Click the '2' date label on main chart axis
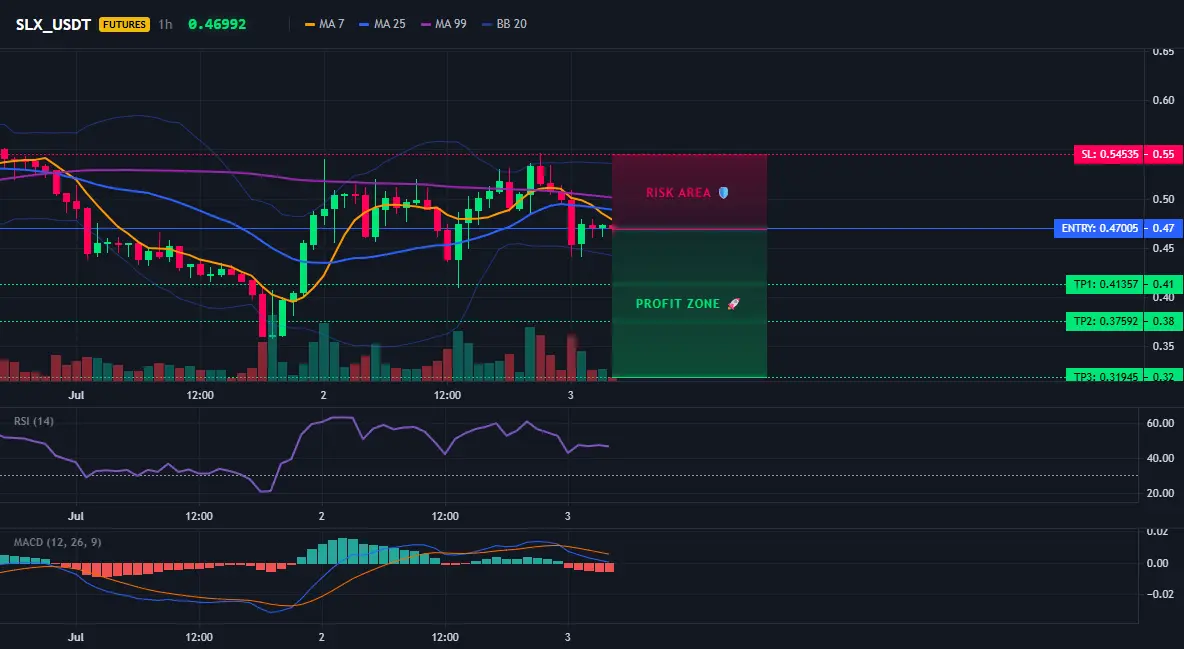 tap(323, 395)
